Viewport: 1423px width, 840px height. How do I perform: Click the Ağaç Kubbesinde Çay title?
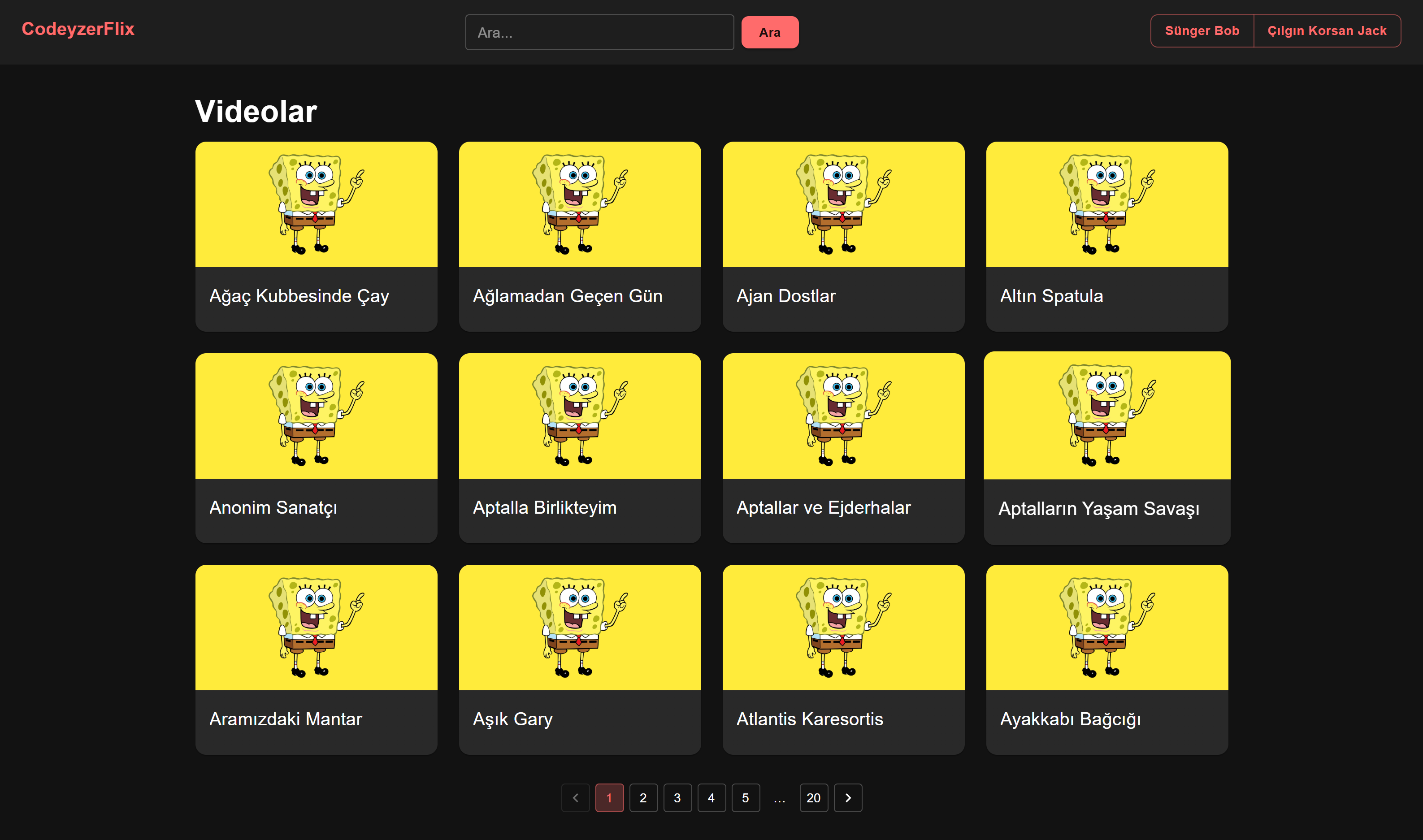299,296
